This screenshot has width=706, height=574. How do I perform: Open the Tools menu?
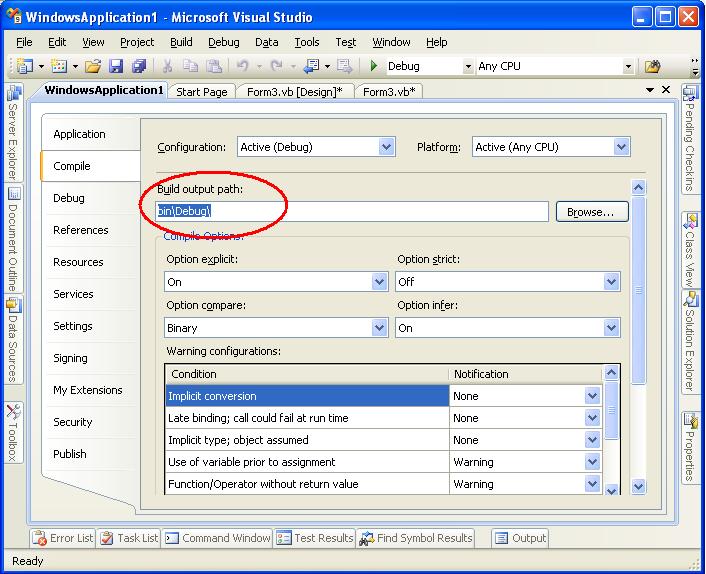pyautogui.click(x=307, y=42)
